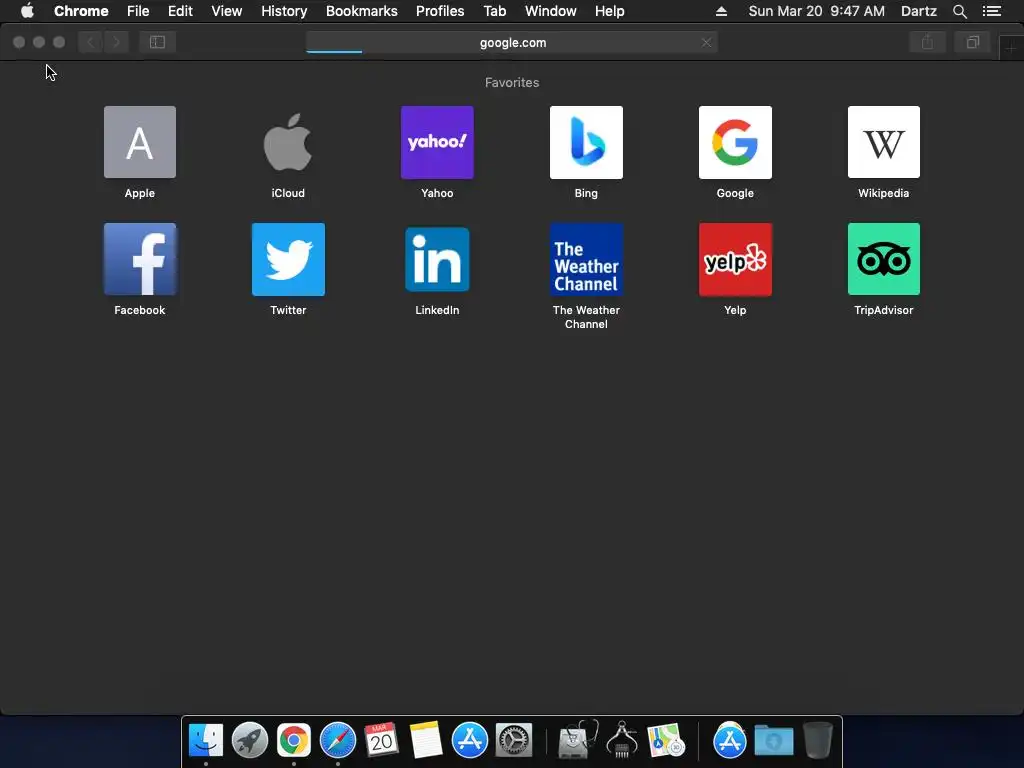Image resolution: width=1024 pixels, height=768 pixels.
Task: Click the date and time in menu bar
Action: (x=816, y=11)
